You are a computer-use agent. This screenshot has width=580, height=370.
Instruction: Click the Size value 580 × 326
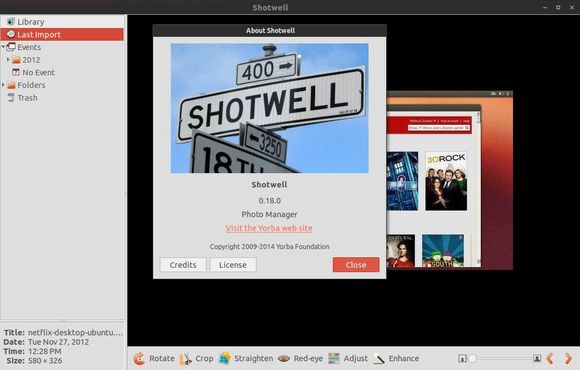coord(45,360)
